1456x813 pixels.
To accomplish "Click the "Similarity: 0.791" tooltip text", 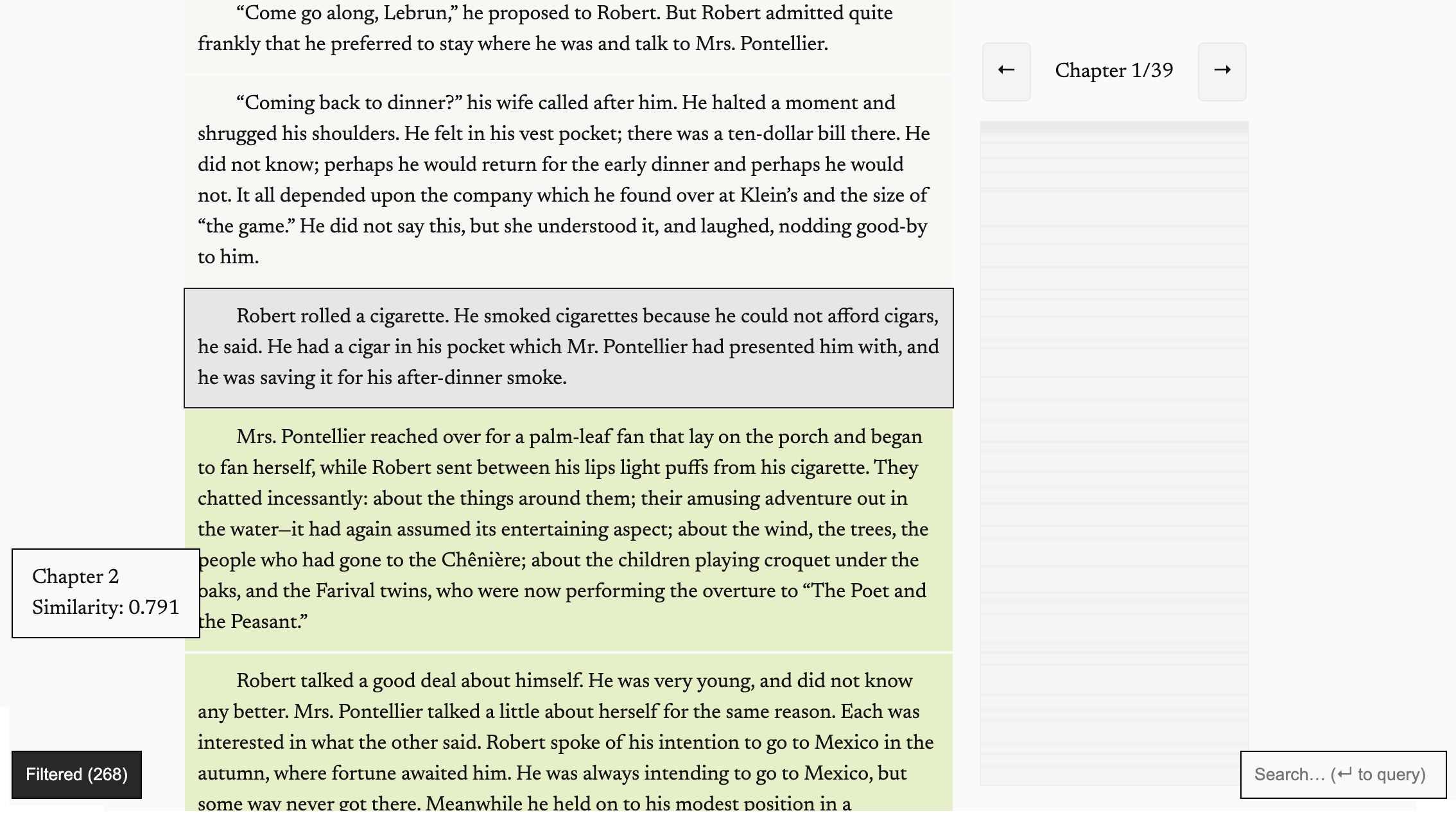I will pos(106,608).
